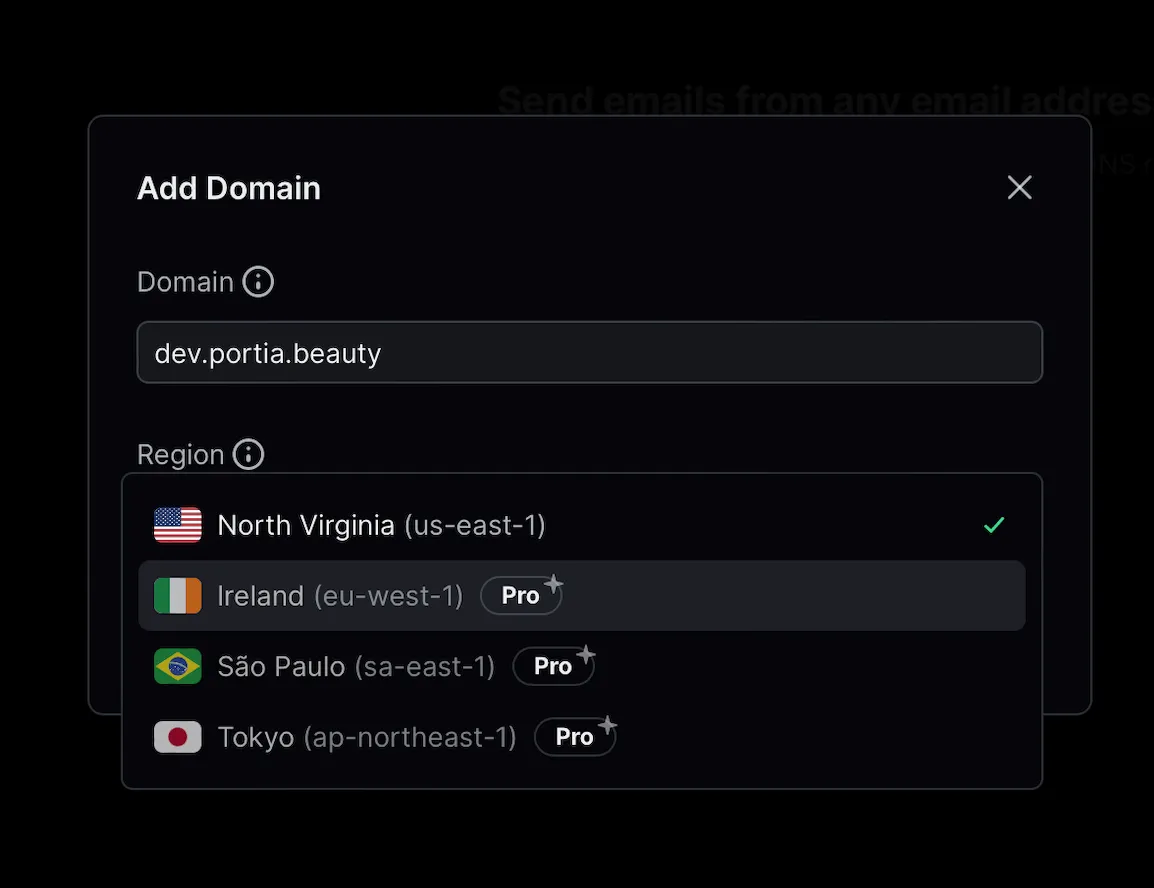Select the Ireland eu-west-1 region
The height and width of the screenshot is (888, 1154).
coord(340,595)
